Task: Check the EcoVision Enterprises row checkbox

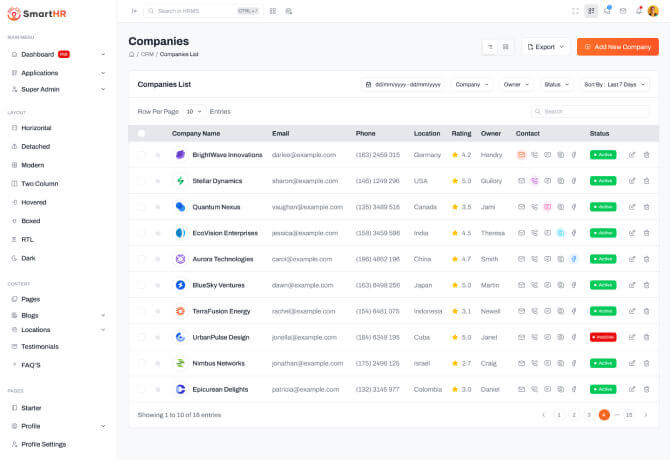Action: (x=141, y=233)
